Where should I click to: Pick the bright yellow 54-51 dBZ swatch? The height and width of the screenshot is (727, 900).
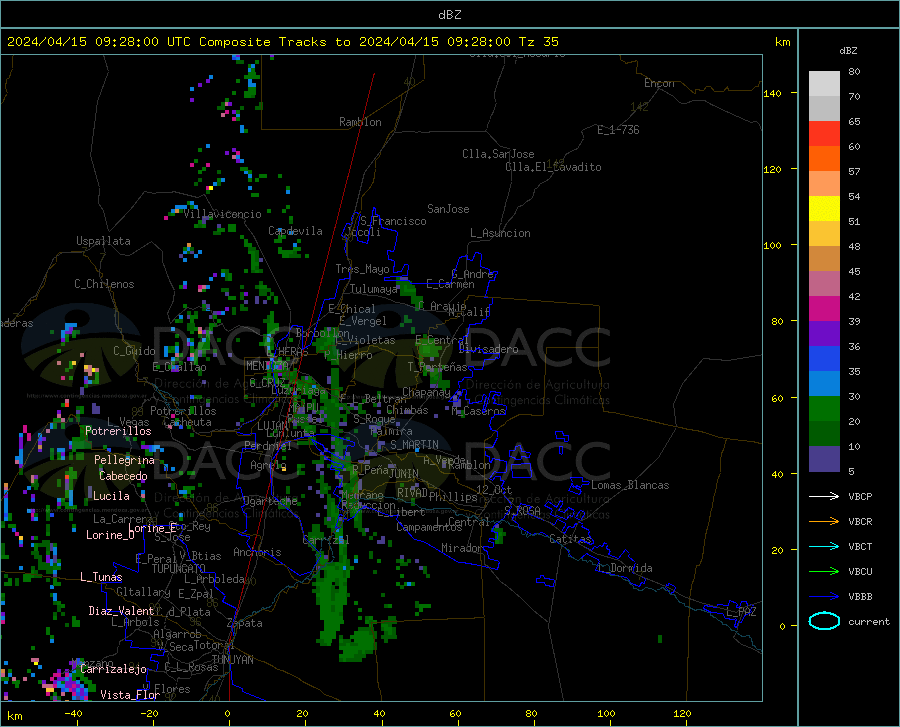coord(824,209)
